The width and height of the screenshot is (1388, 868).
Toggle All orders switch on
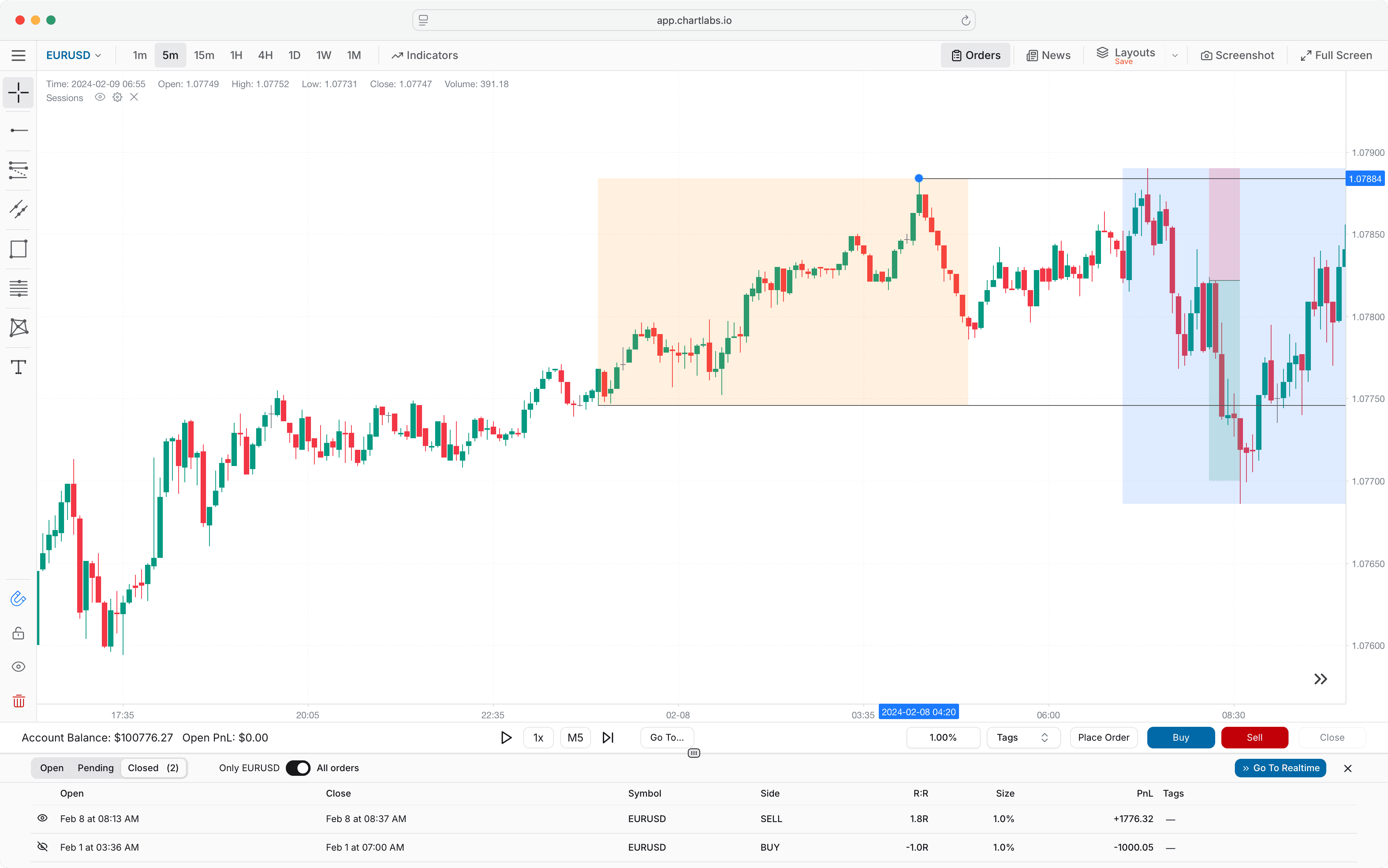[x=299, y=768]
